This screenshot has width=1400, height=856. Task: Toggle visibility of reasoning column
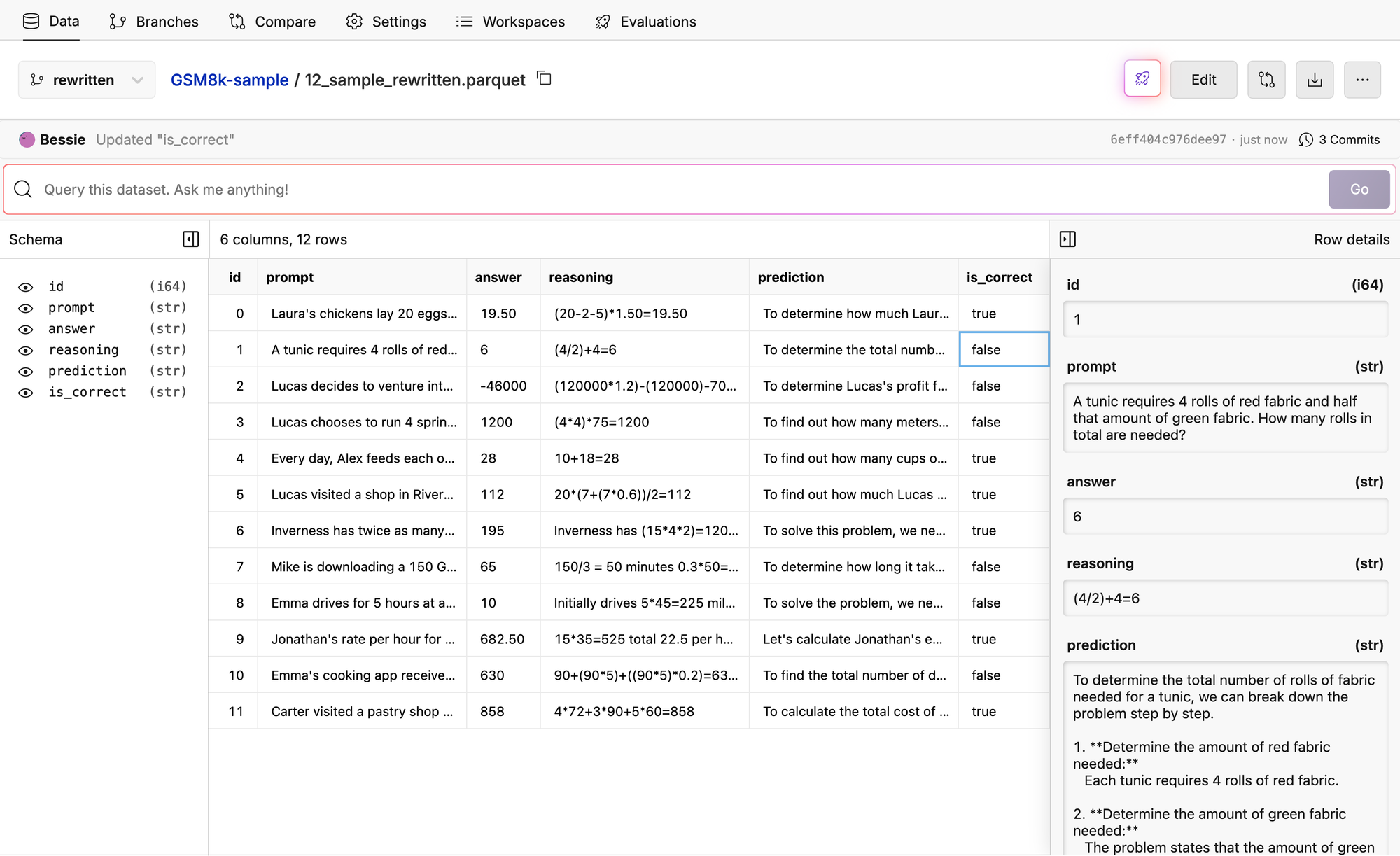tap(26, 350)
